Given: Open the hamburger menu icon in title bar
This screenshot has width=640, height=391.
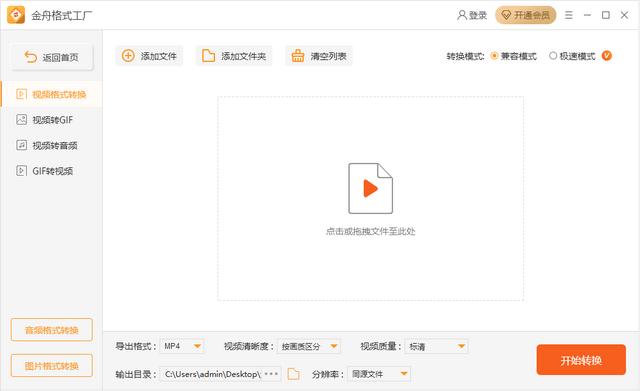Looking at the screenshot, I should coord(569,15).
